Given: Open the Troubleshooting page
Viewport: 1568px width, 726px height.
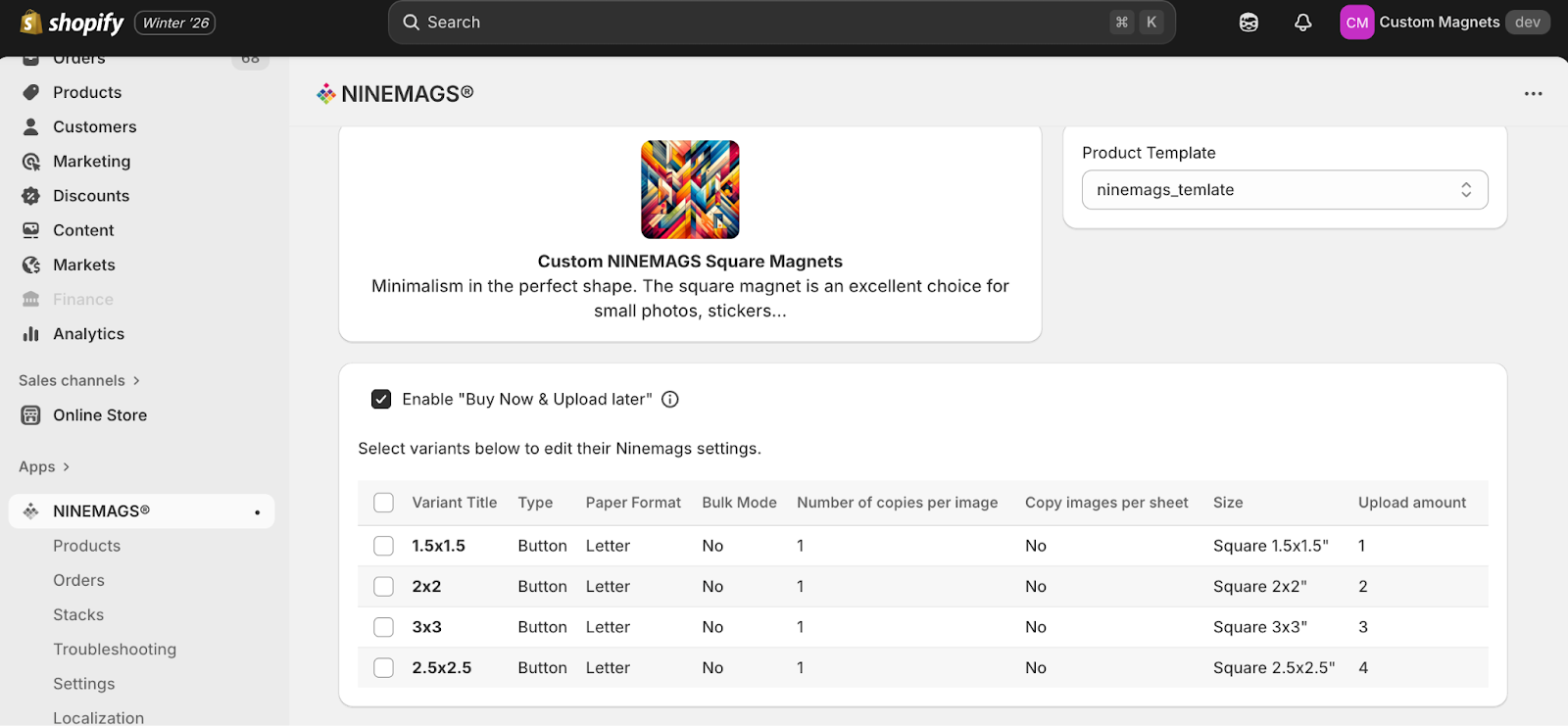Looking at the screenshot, I should 115,650.
